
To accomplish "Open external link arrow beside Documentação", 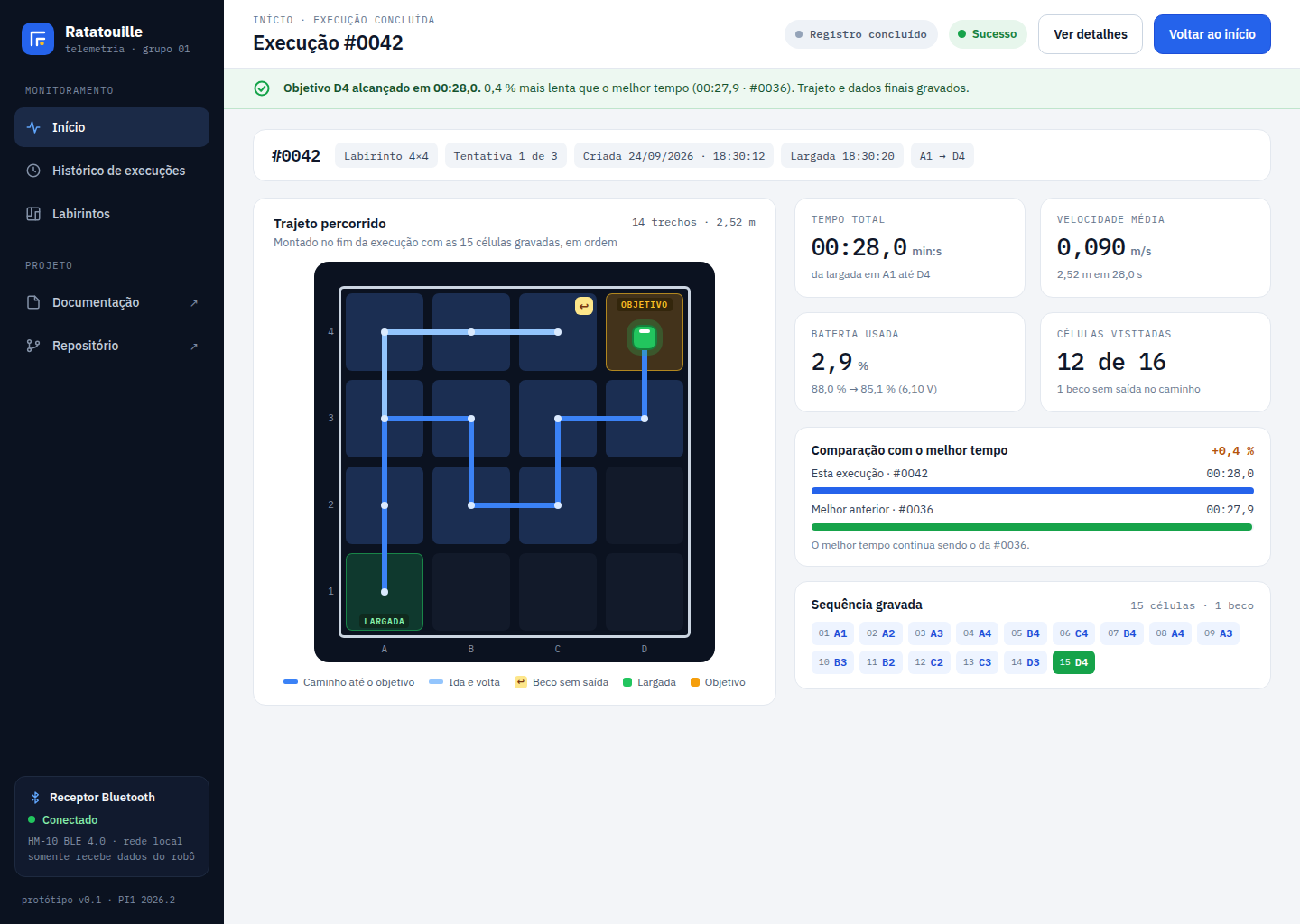I will point(194,303).
